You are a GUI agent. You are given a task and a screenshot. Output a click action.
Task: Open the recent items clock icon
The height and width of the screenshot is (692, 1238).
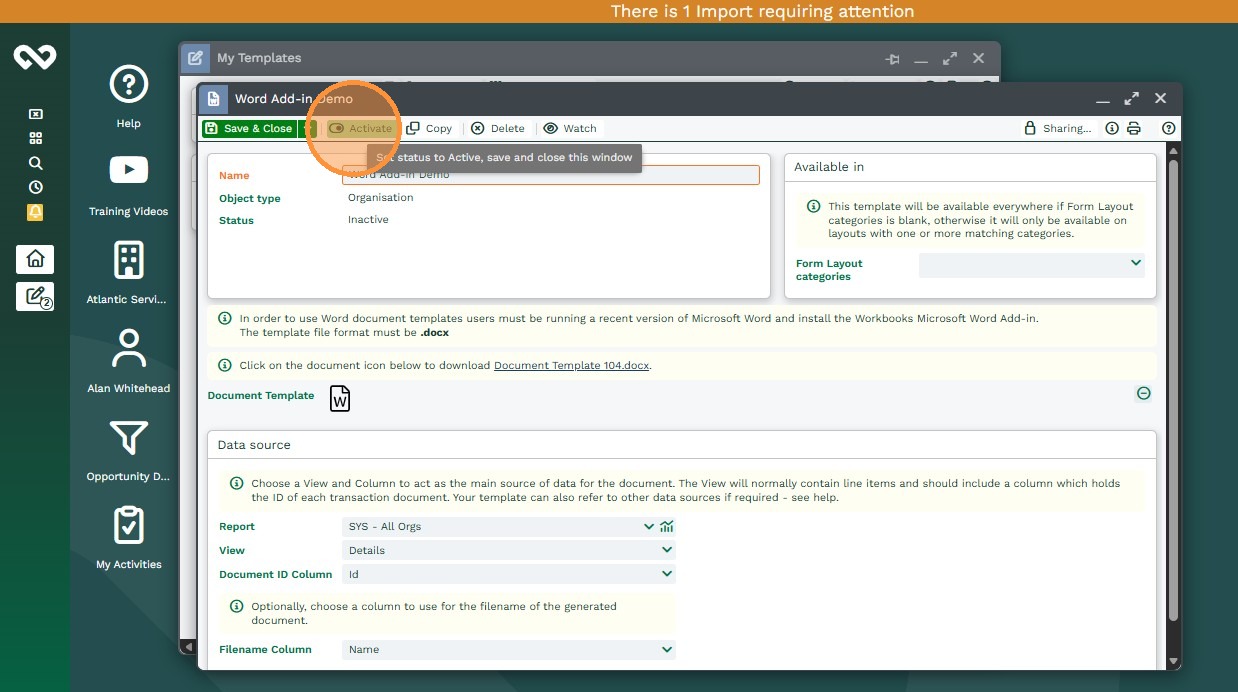35,187
